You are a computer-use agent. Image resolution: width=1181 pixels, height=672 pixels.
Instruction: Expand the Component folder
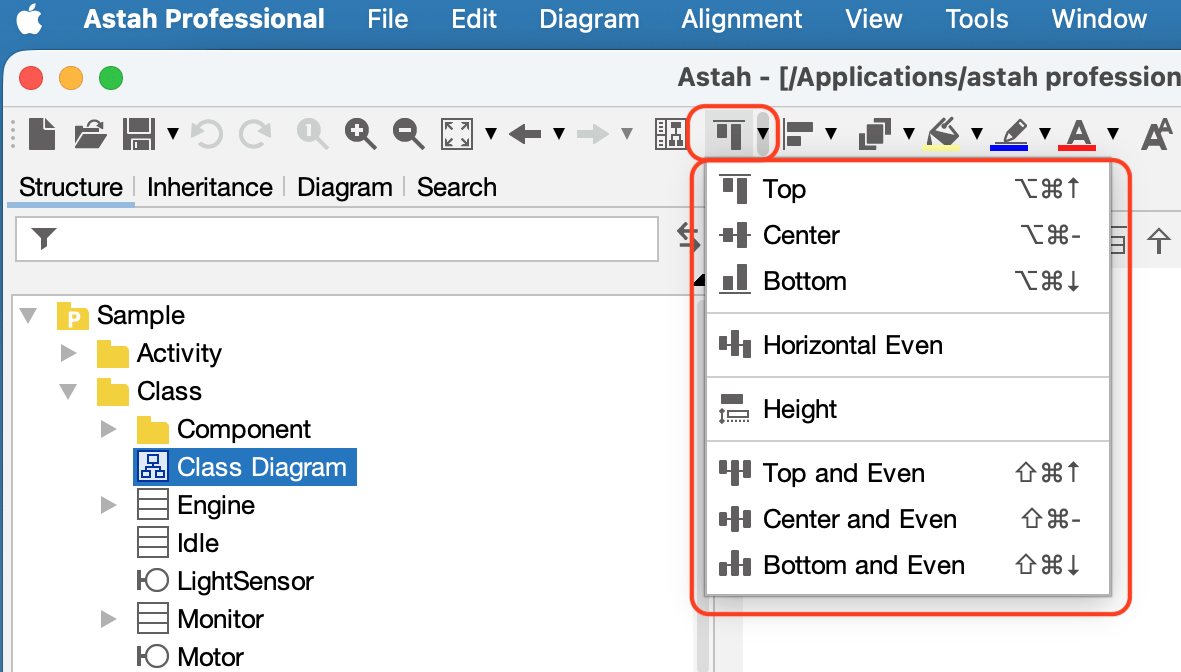(108, 429)
